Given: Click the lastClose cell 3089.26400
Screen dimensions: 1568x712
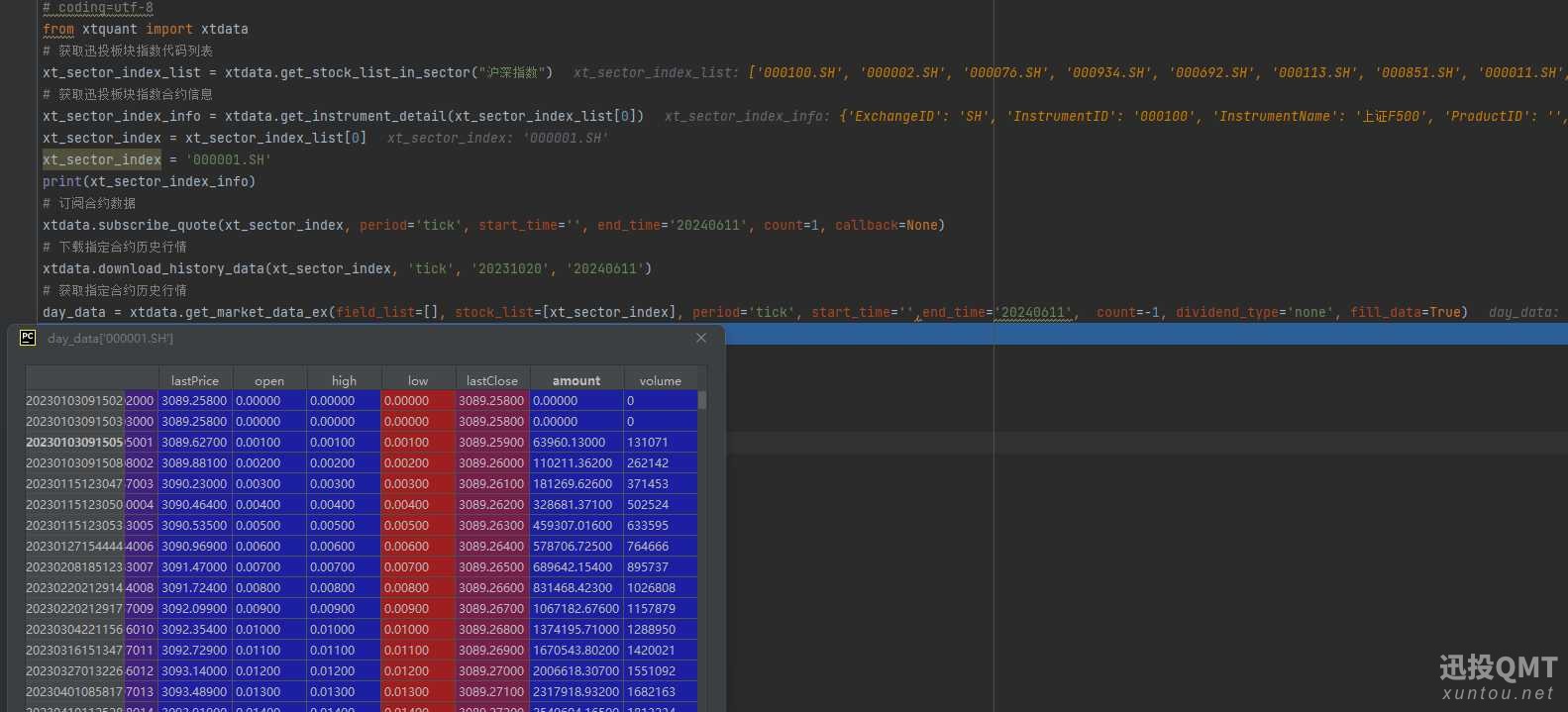Looking at the screenshot, I should click(x=491, y=547).
